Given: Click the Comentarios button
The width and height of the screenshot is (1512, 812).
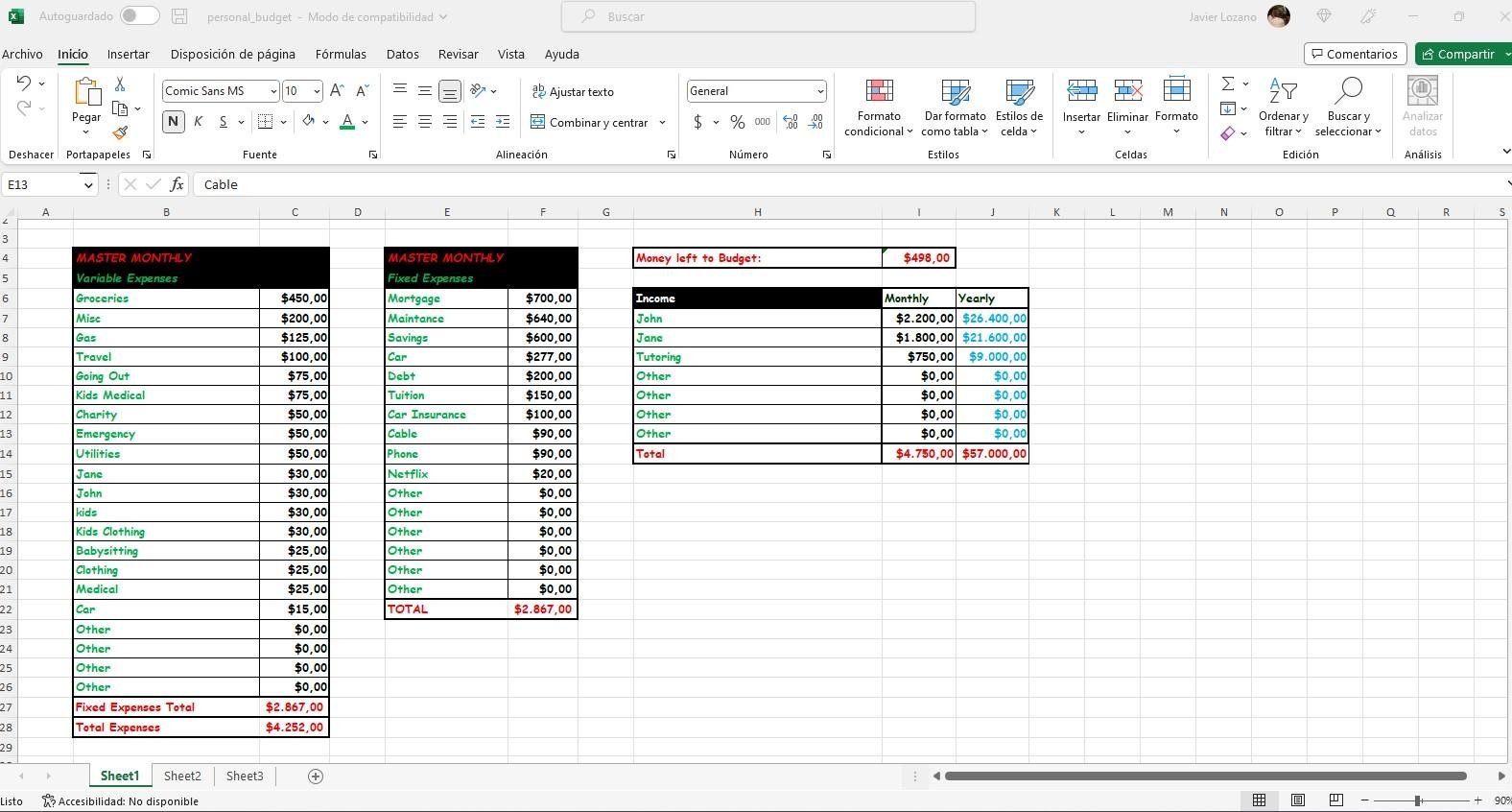Looking at the screenshot, I should pyautogui.click(x=1355, y=54).
